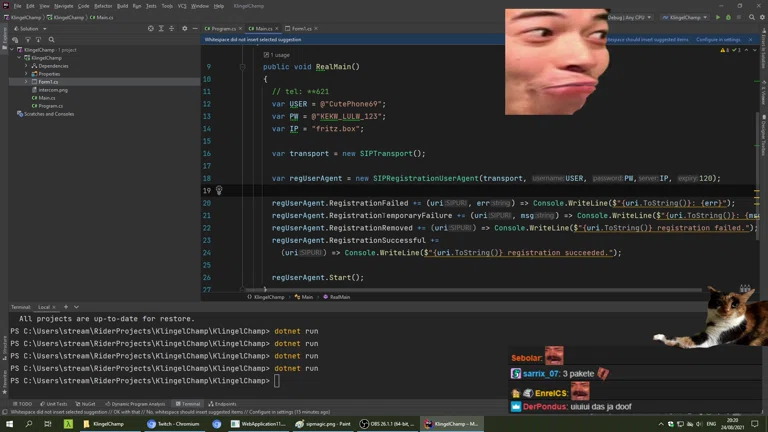Open Debug | Any CPU configuration dropdown

tap(629, 17)
